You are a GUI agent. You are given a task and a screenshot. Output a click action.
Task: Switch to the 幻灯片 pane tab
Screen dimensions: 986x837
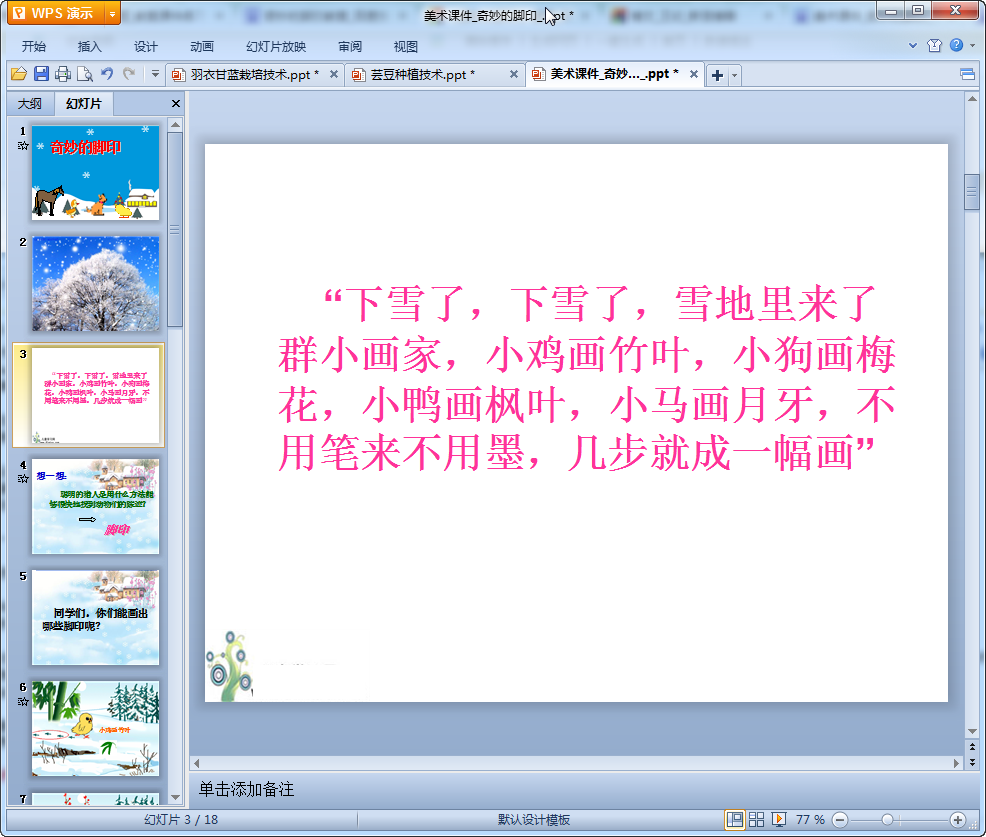click(84, 104)
